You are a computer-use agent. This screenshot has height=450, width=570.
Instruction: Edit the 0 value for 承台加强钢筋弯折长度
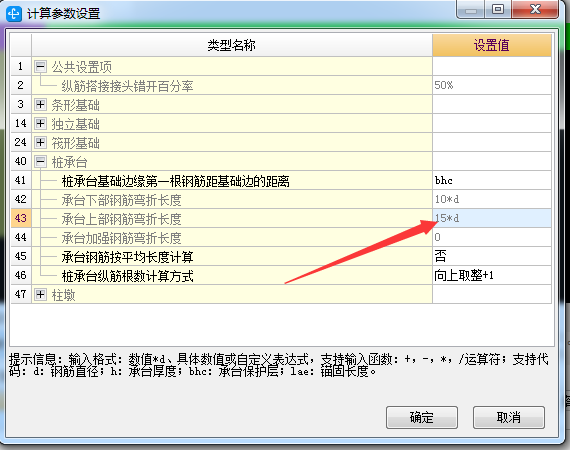click(491, 237)
